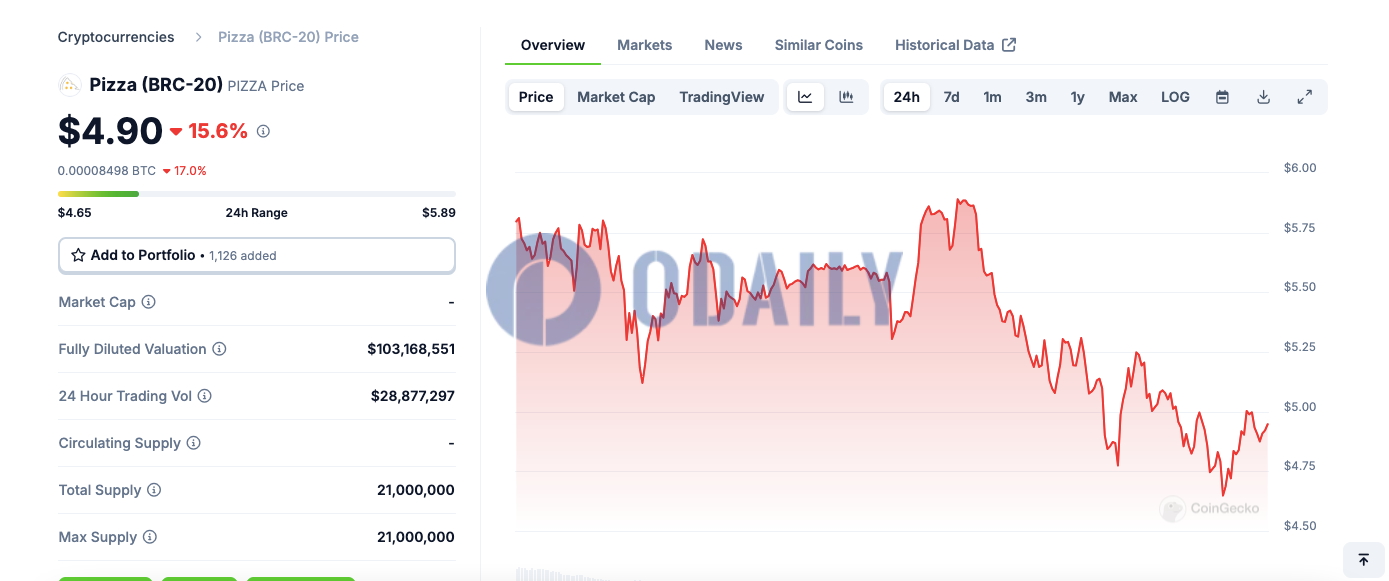Image resolution: width=1389 pixels, height=581 pixels.
Task: Click the 17.0% BTC change value
Action: [x=190, y=171]
